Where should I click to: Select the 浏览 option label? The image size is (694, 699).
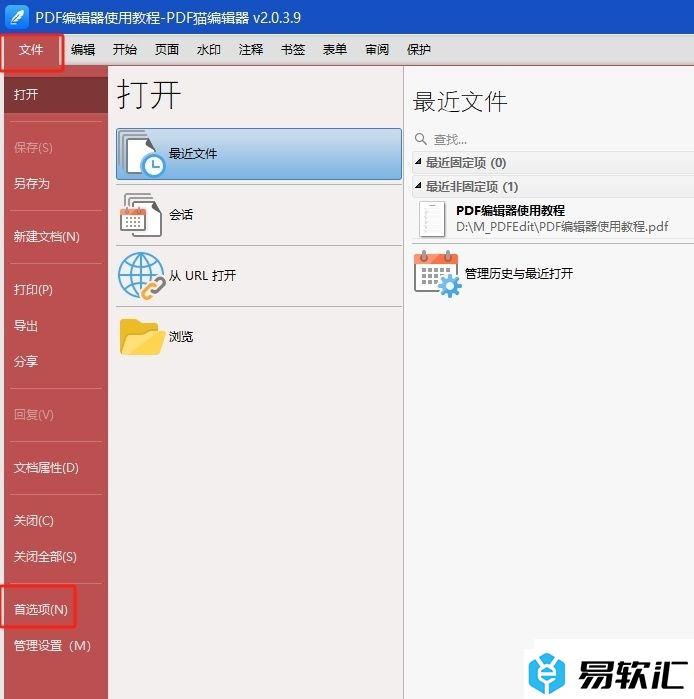(181, 337)
